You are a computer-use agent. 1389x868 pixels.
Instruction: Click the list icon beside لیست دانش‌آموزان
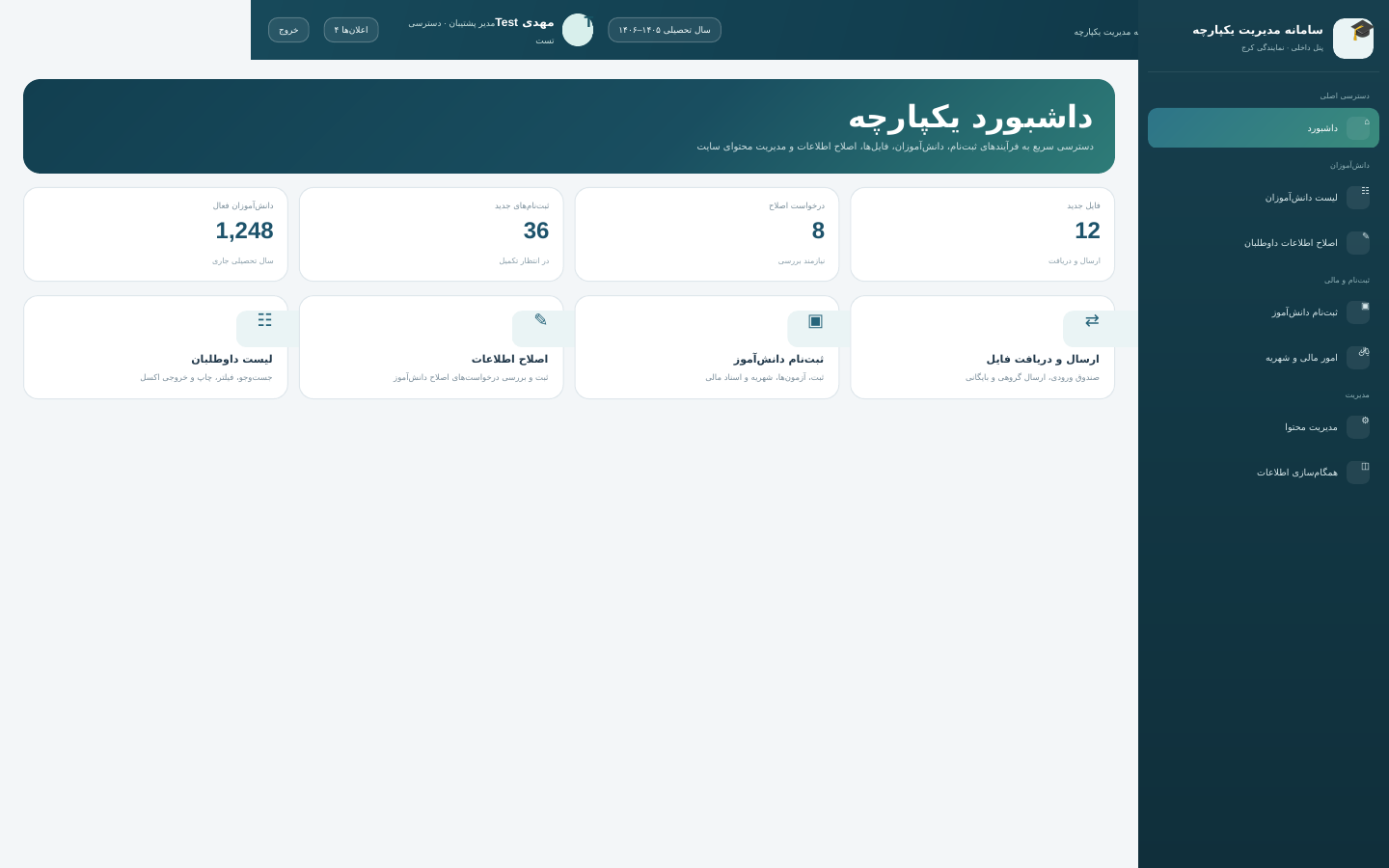pos(1358,198)
